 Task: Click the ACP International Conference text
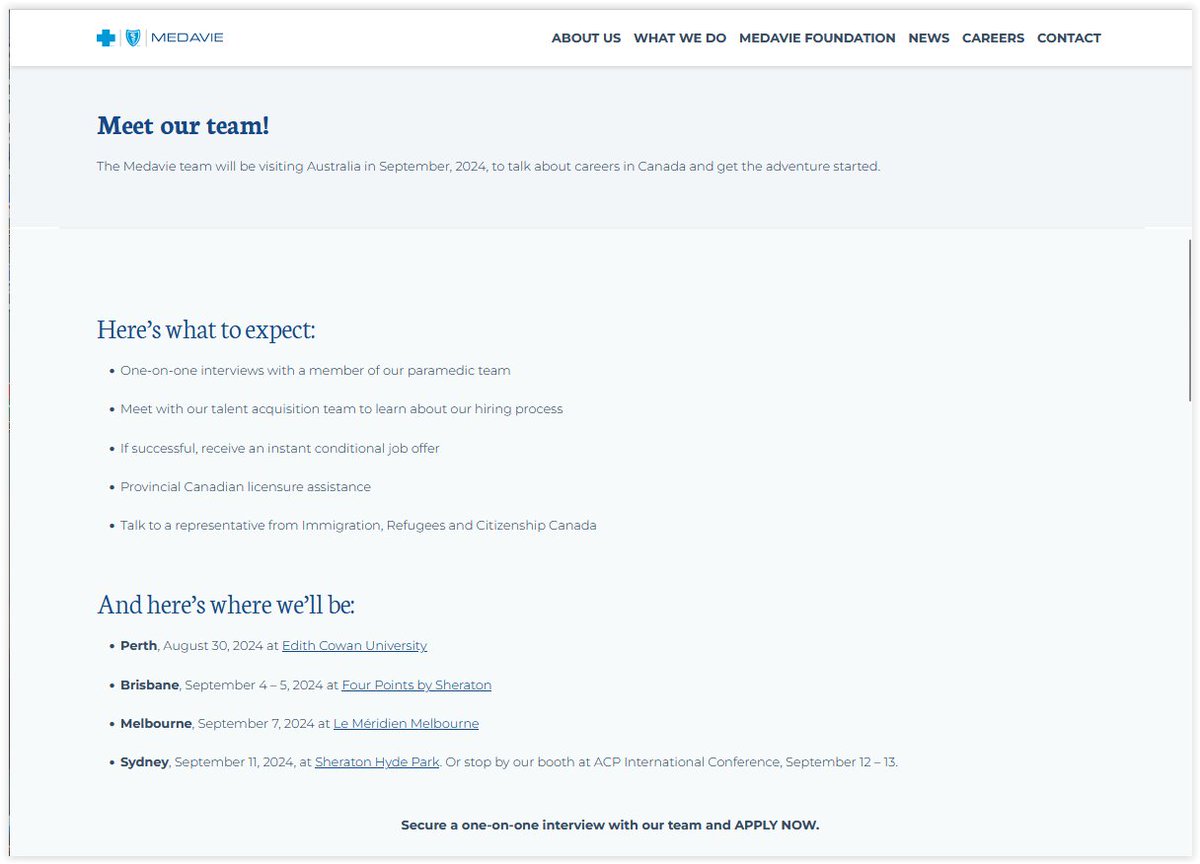pyautogui.click(x=687, y=762)
